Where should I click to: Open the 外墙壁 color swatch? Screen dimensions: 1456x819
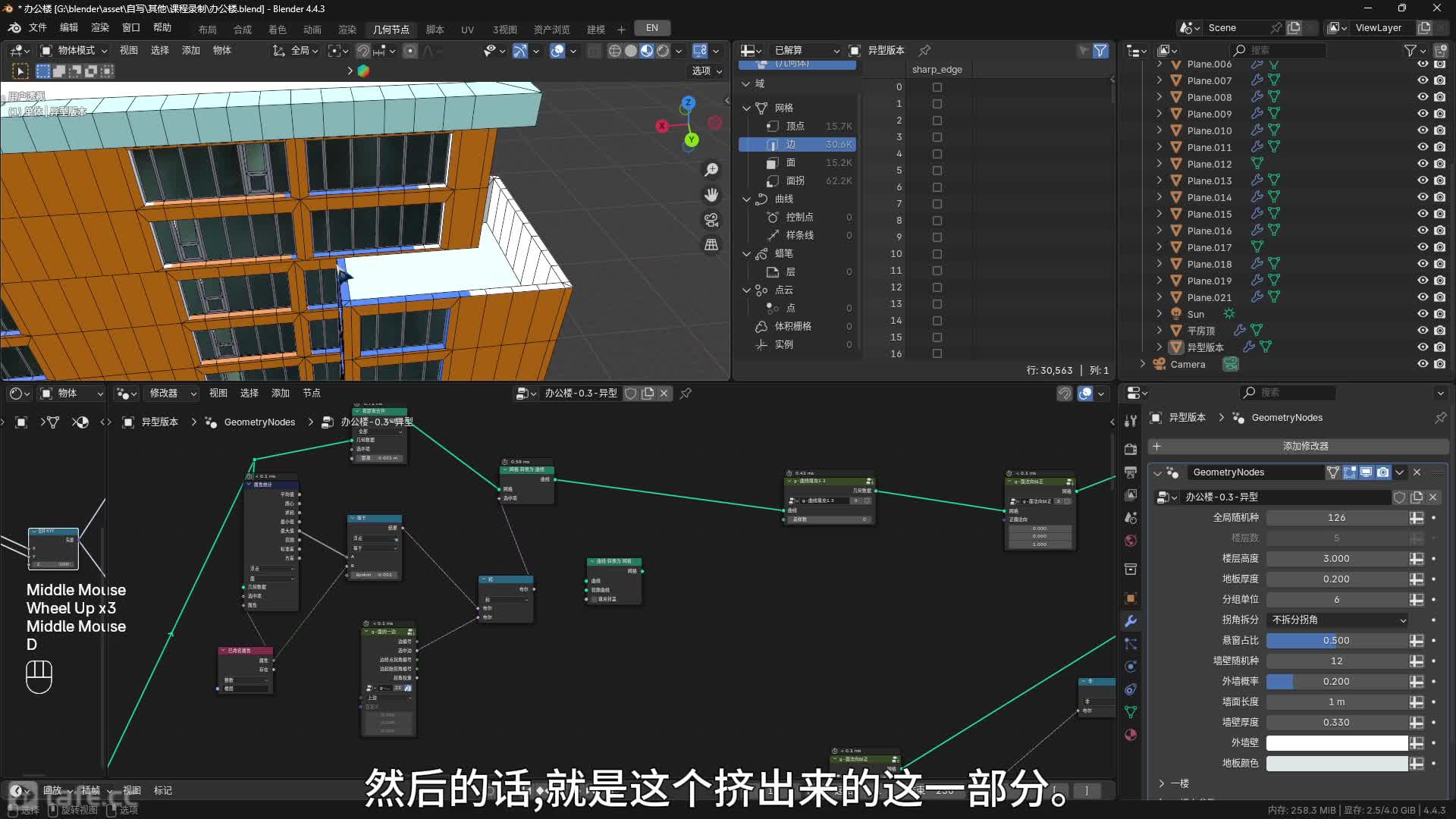(x=1337, y=742)
